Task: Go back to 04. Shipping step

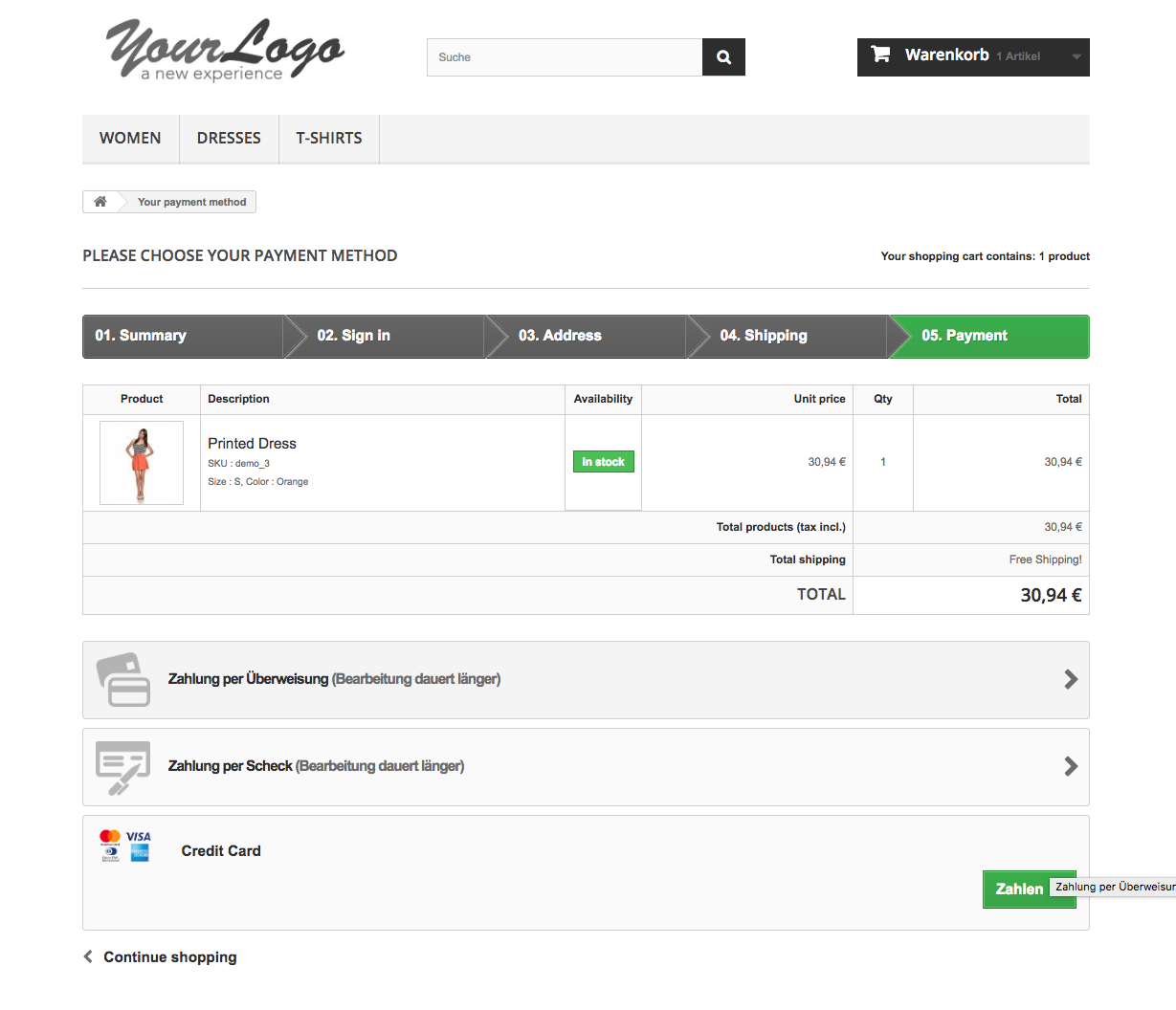Action: tap(764, 336)
